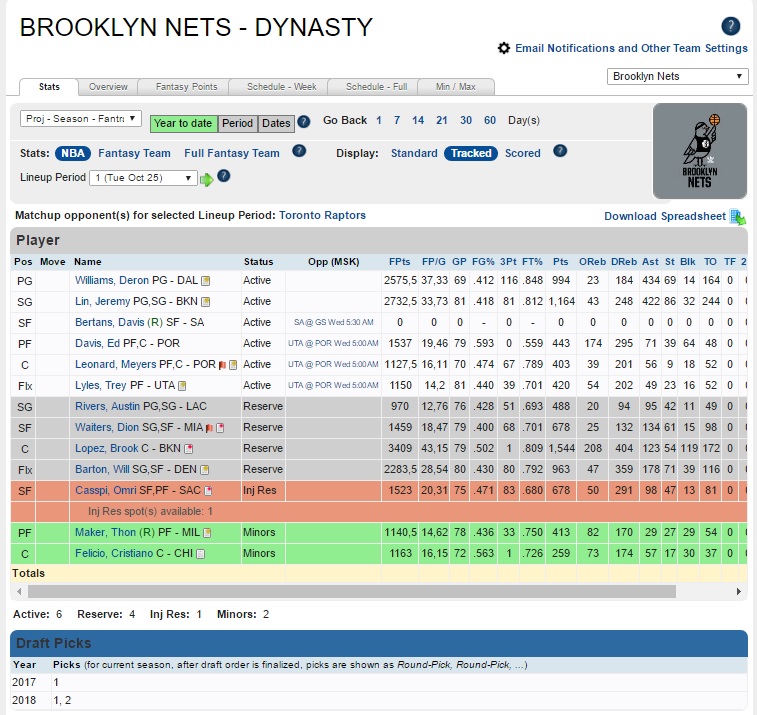Open the news icon for Dion Waiters
The width and height of the screenshot is (757, 715).
click(x=220, y=428)
